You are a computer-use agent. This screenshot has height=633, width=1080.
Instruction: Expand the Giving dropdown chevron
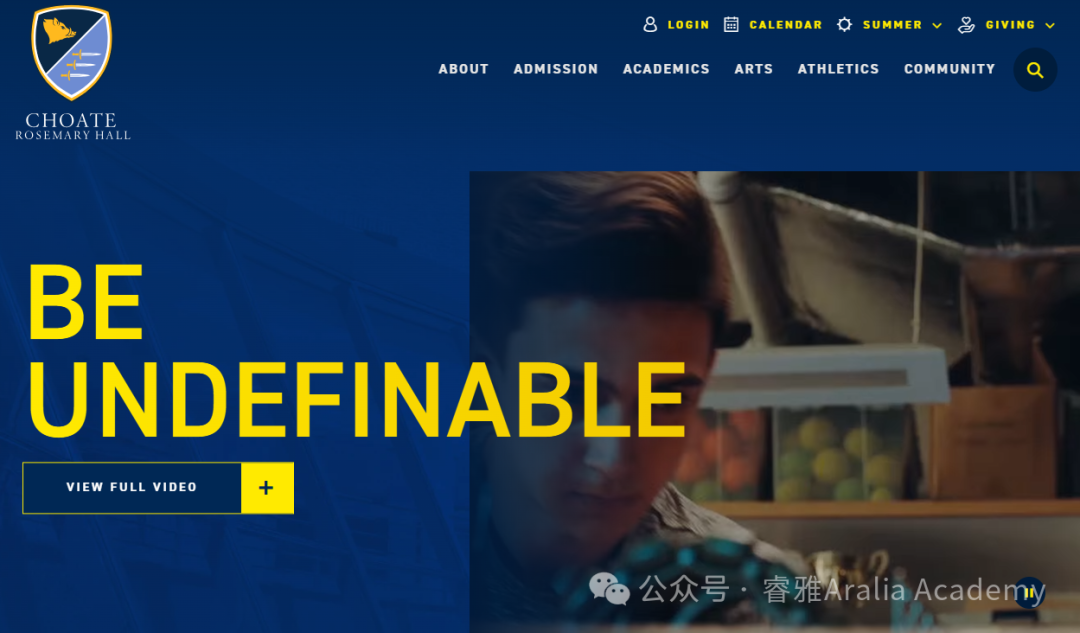click(x=1050, y=25)
